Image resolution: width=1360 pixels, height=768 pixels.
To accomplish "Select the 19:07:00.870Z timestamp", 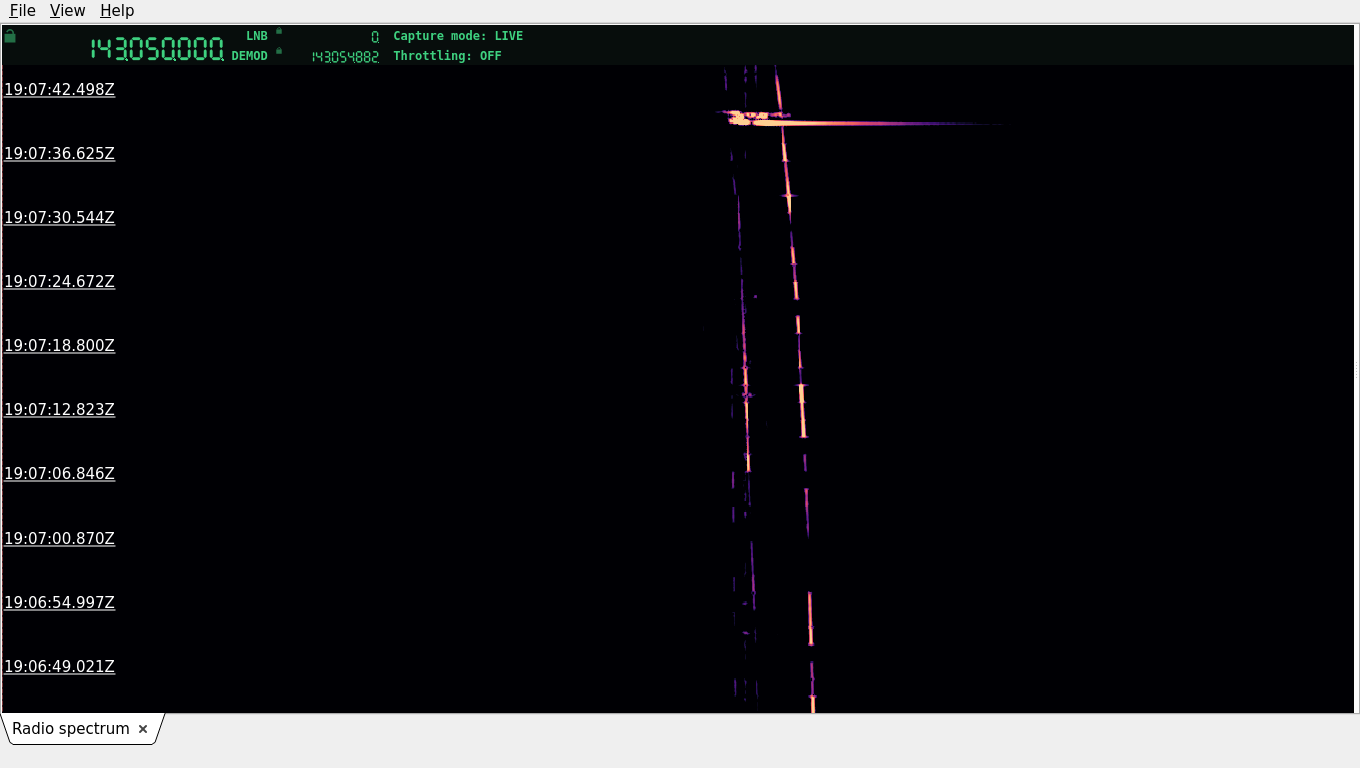I will point(60,538).
